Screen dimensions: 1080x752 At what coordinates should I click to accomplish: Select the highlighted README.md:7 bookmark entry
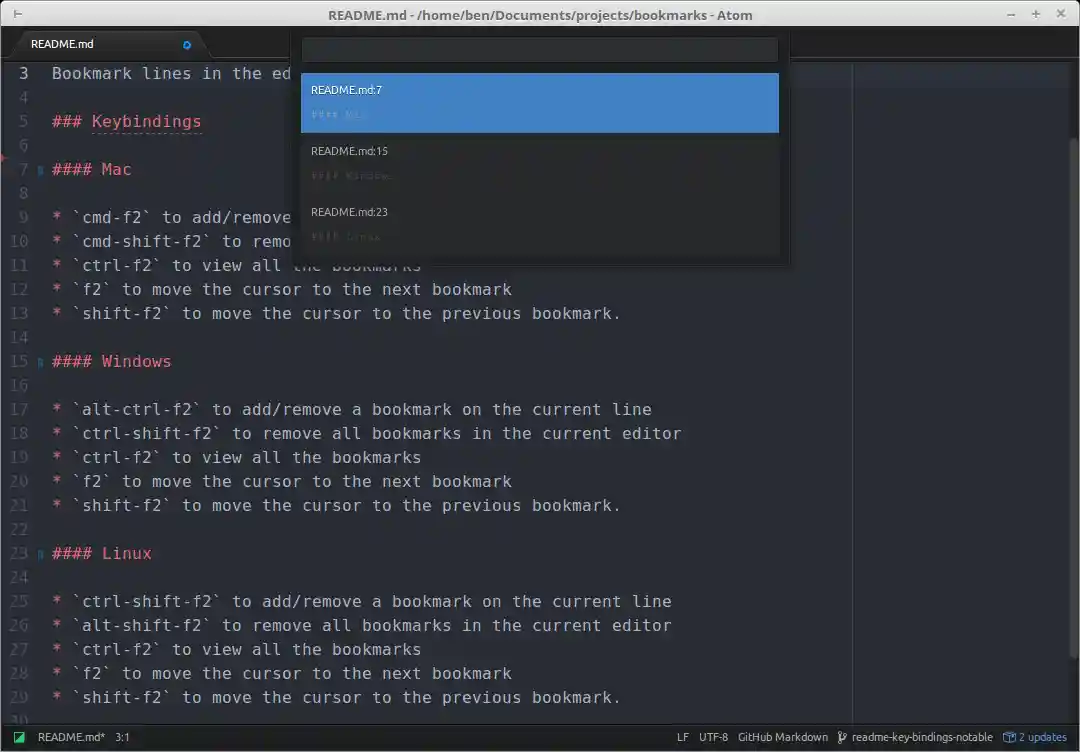(540, 102)
